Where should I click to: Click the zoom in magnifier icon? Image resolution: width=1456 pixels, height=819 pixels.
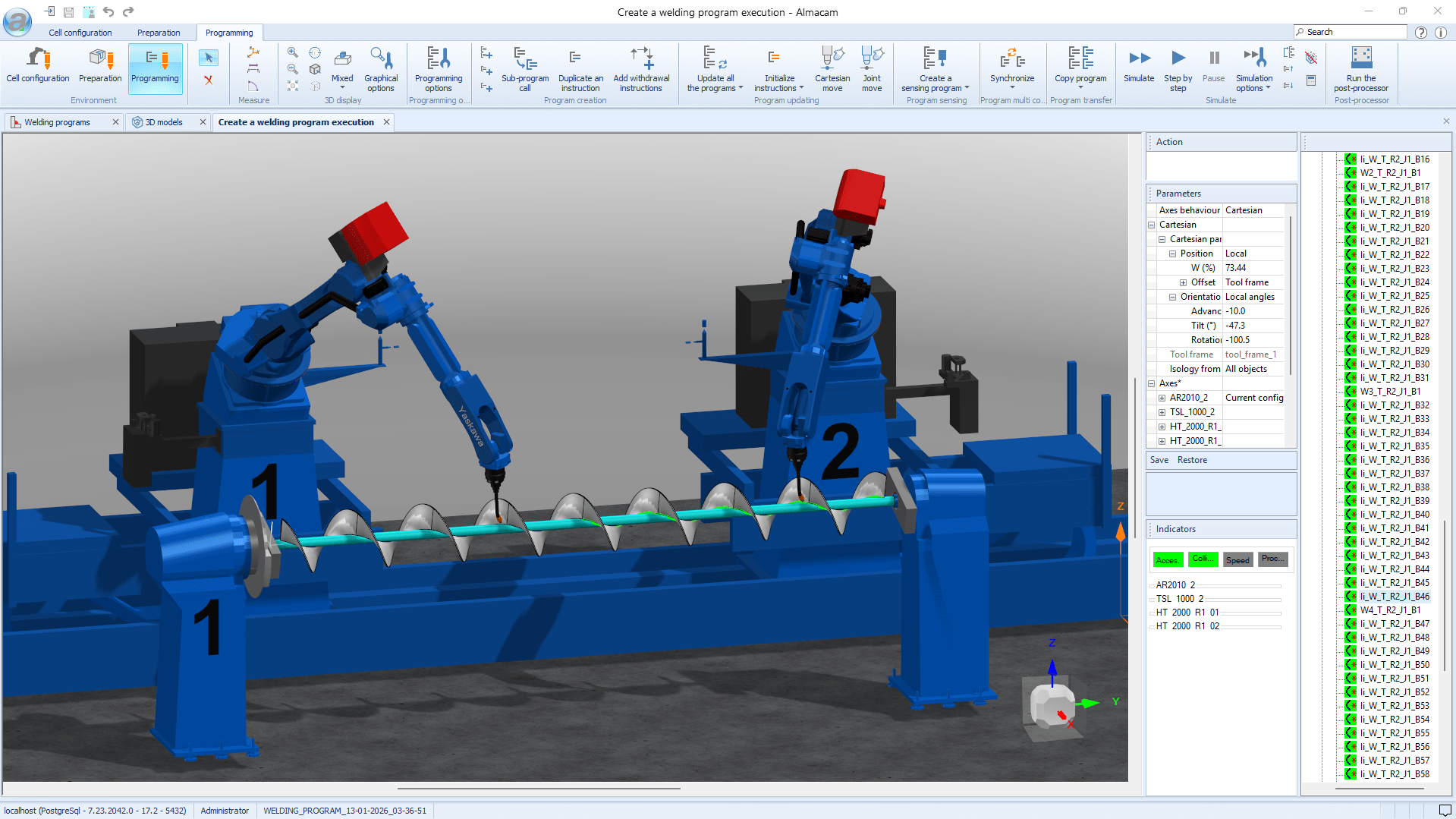[x=292, y=52]
